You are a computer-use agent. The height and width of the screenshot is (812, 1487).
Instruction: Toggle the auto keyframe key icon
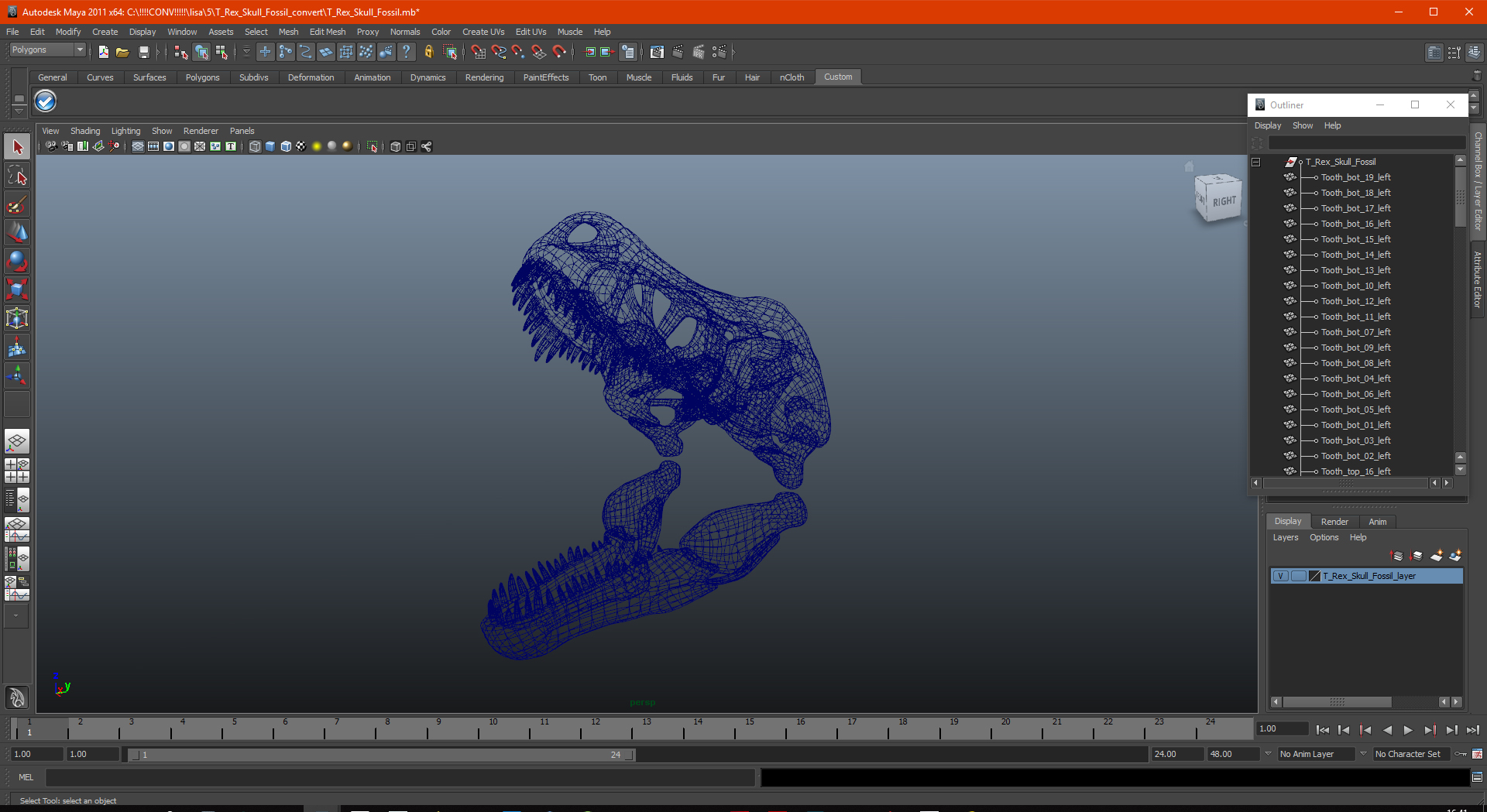1461,754
